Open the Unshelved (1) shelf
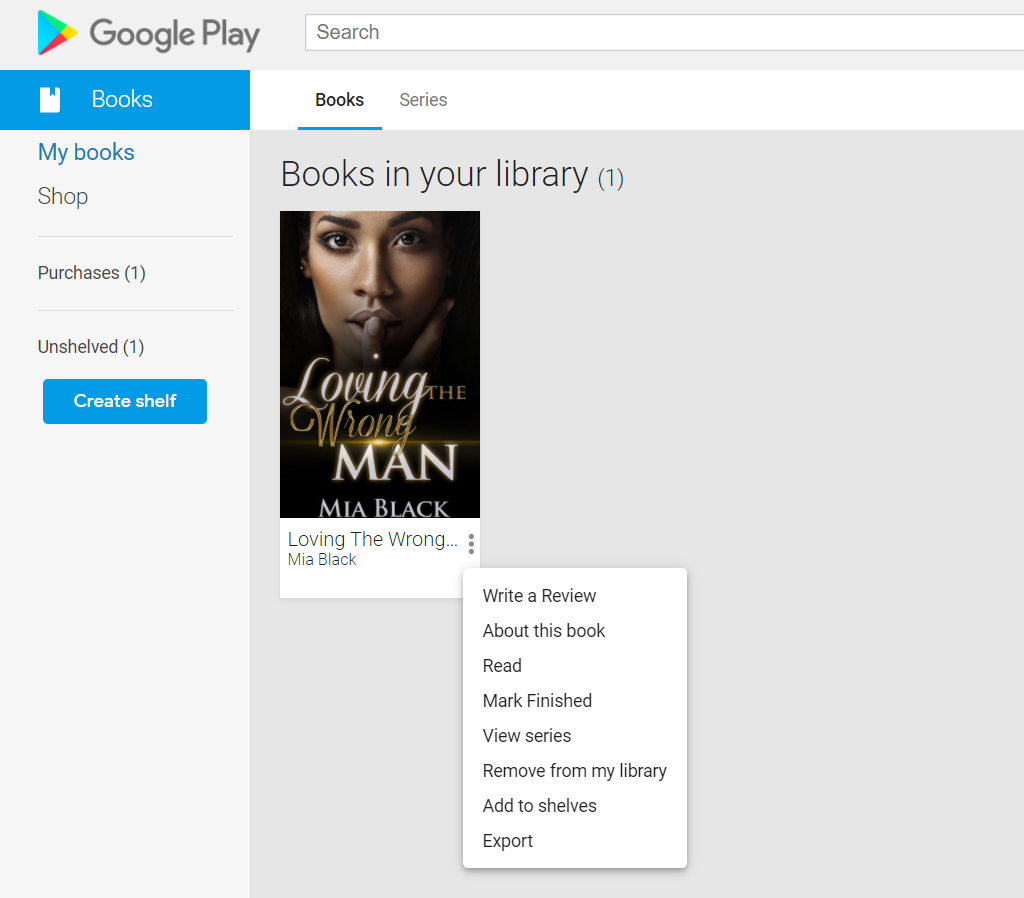 (x=91, y=347)
